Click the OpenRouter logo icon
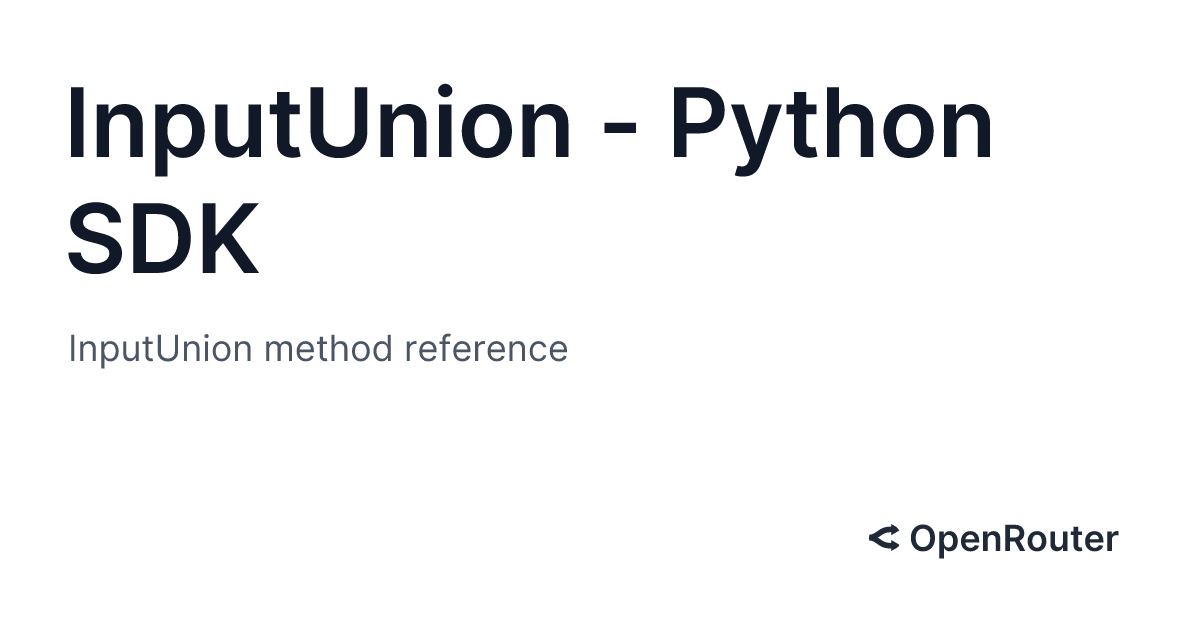Image resolution: width=1200 pixels, height=630 pixels. point(884,539)
